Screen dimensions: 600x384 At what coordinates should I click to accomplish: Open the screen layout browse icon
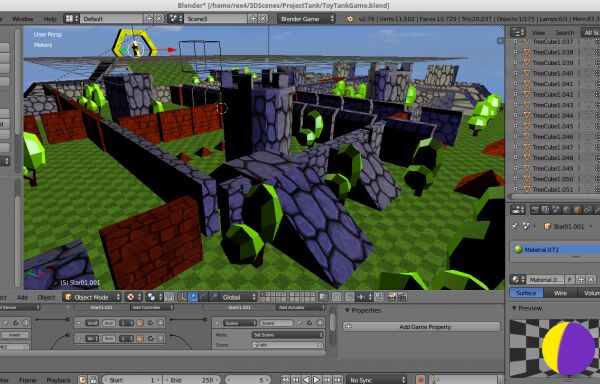click(x=72, y=18)
